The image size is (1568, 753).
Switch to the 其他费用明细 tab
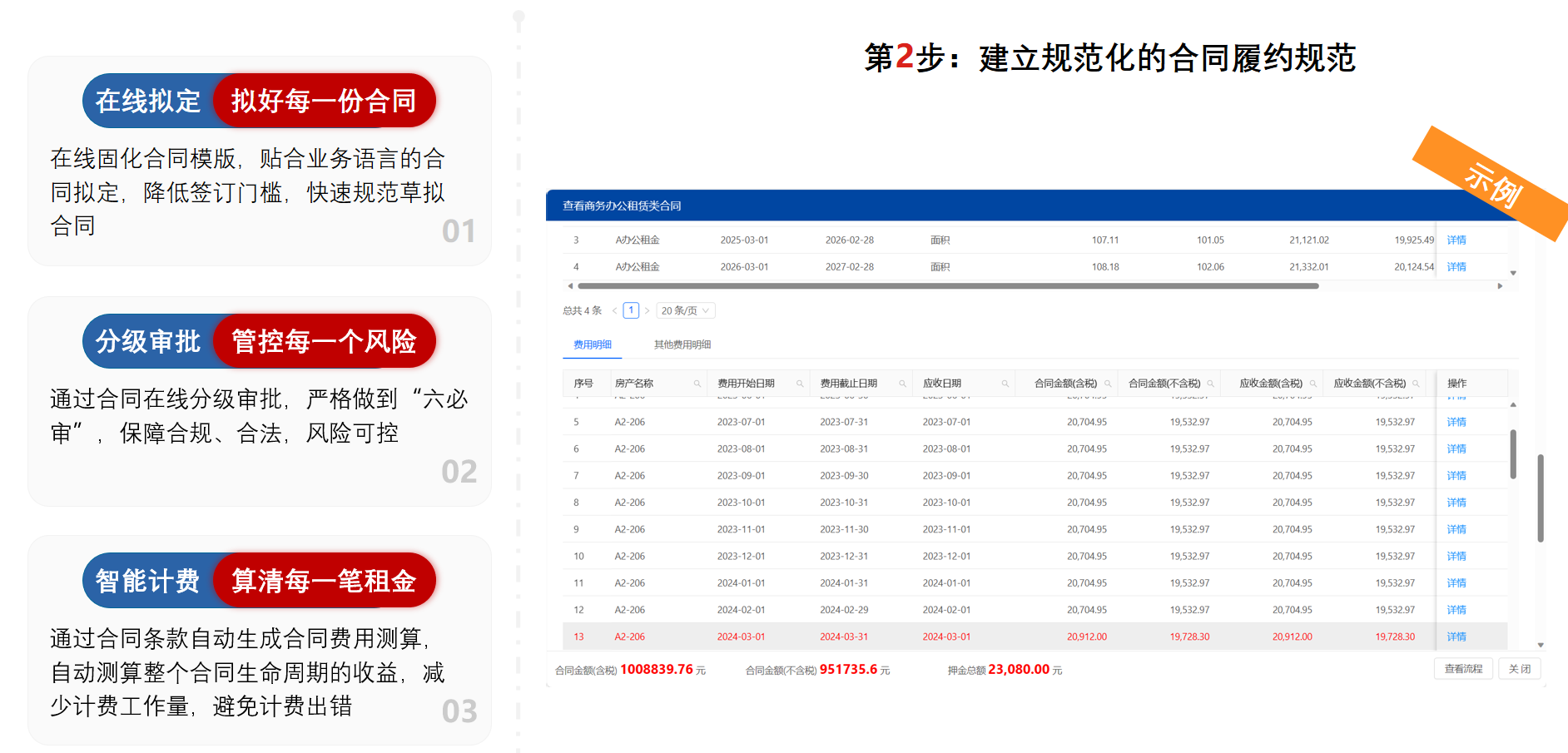click(682, 344)
